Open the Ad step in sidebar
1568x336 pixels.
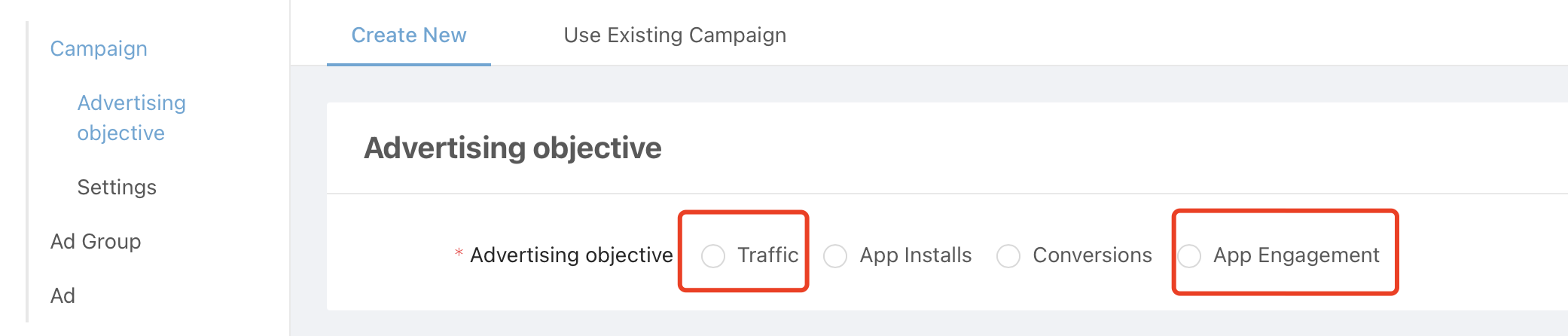coord(63,296)
